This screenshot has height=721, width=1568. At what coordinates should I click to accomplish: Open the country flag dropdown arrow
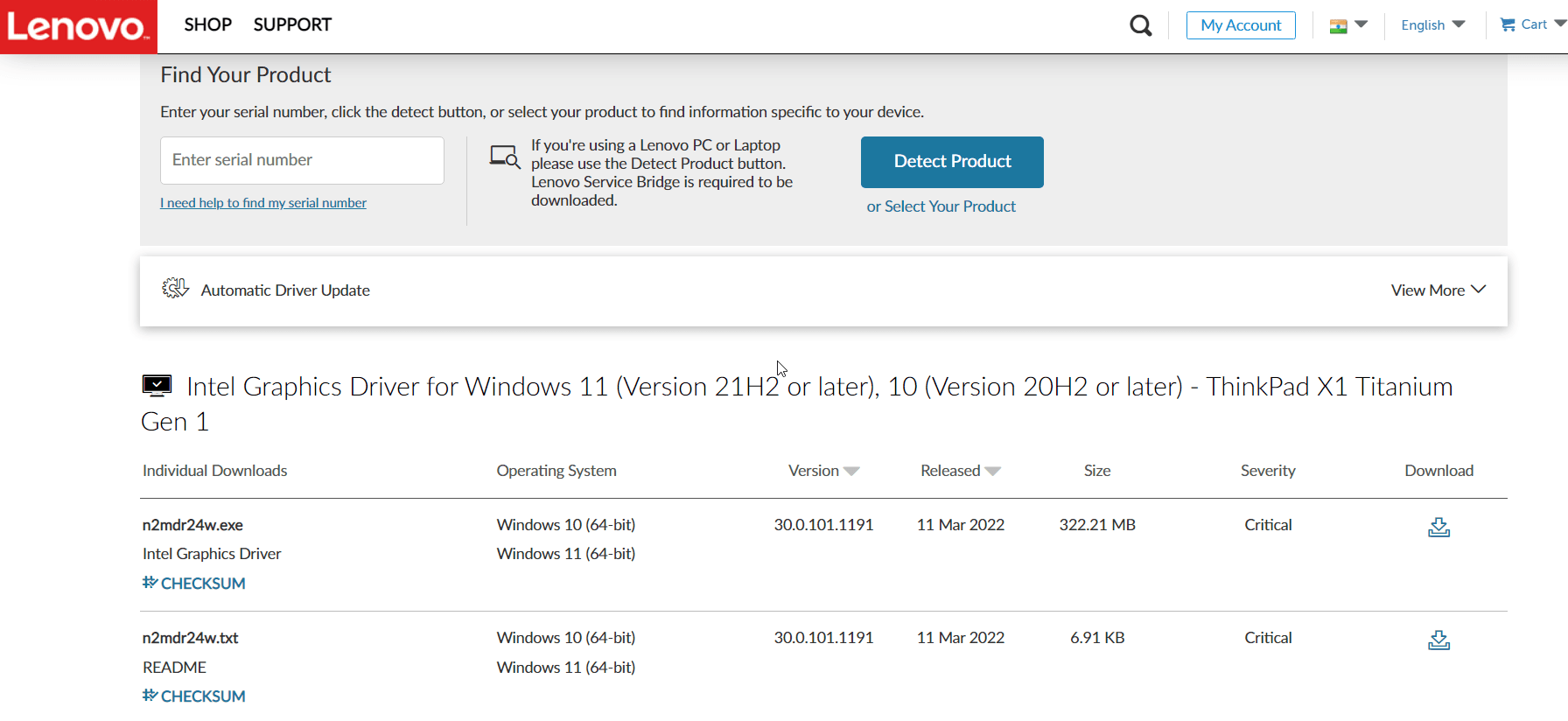click(x=1361, y=24)
